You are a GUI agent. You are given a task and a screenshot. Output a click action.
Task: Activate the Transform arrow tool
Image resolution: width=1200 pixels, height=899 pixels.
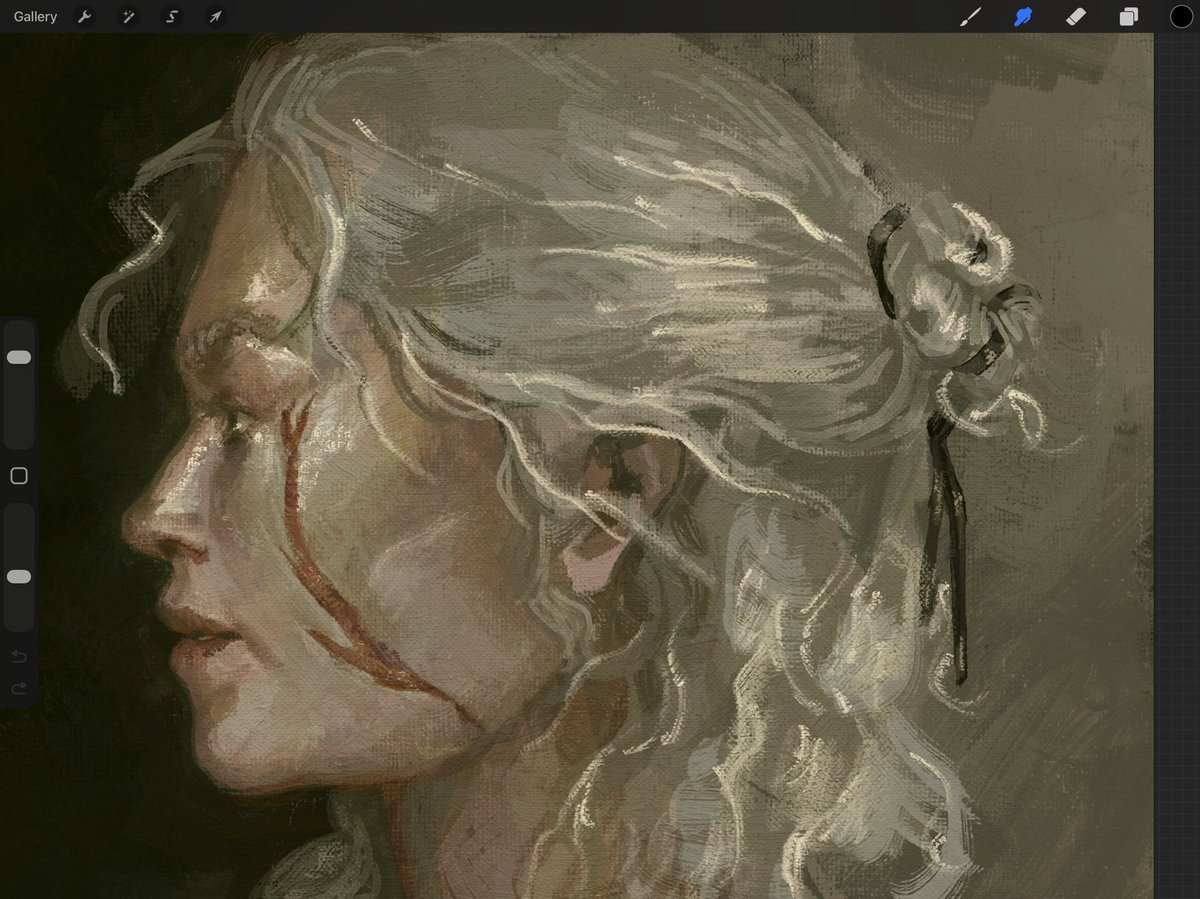[x=215, y=17]
